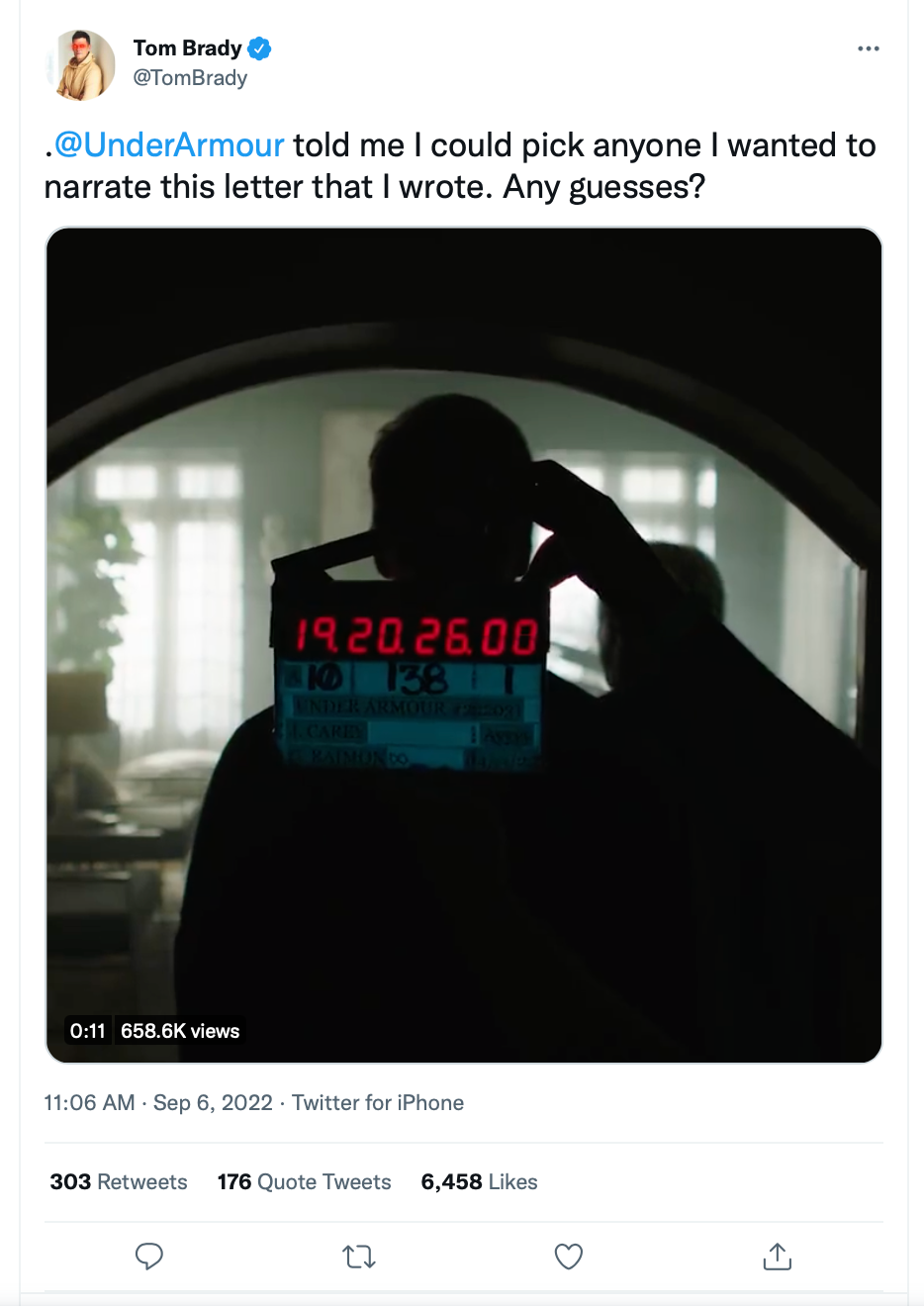Click the tweet text body
924x1306 pixels.
click(460, 166)
